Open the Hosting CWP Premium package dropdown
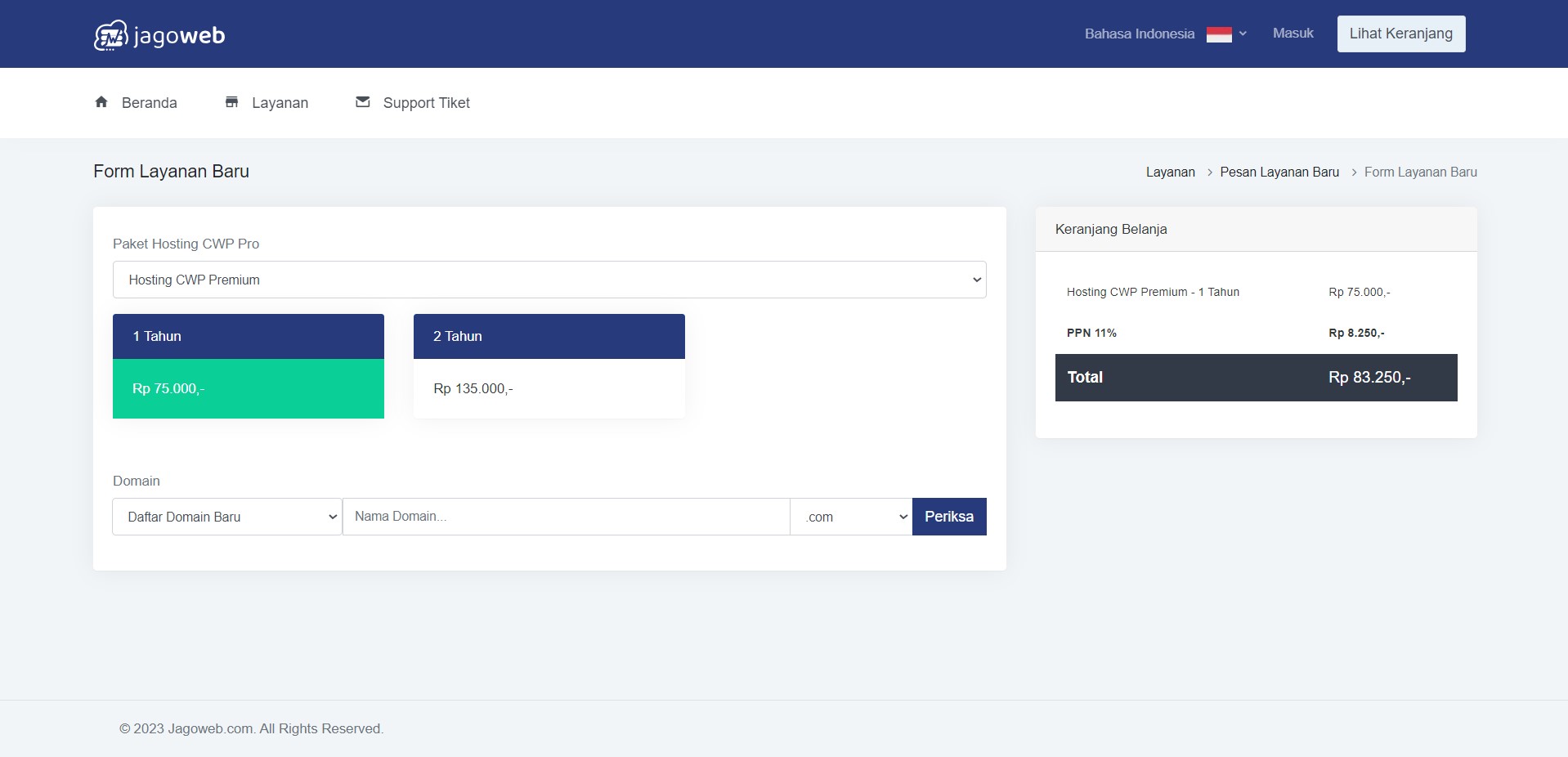1568x757 pixels. point(549,280)
